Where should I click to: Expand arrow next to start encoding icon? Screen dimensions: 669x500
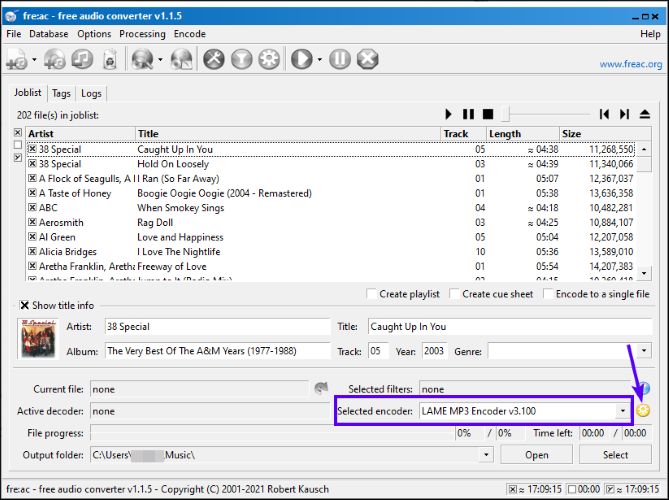pyautogui.click(x=320, y=59)
